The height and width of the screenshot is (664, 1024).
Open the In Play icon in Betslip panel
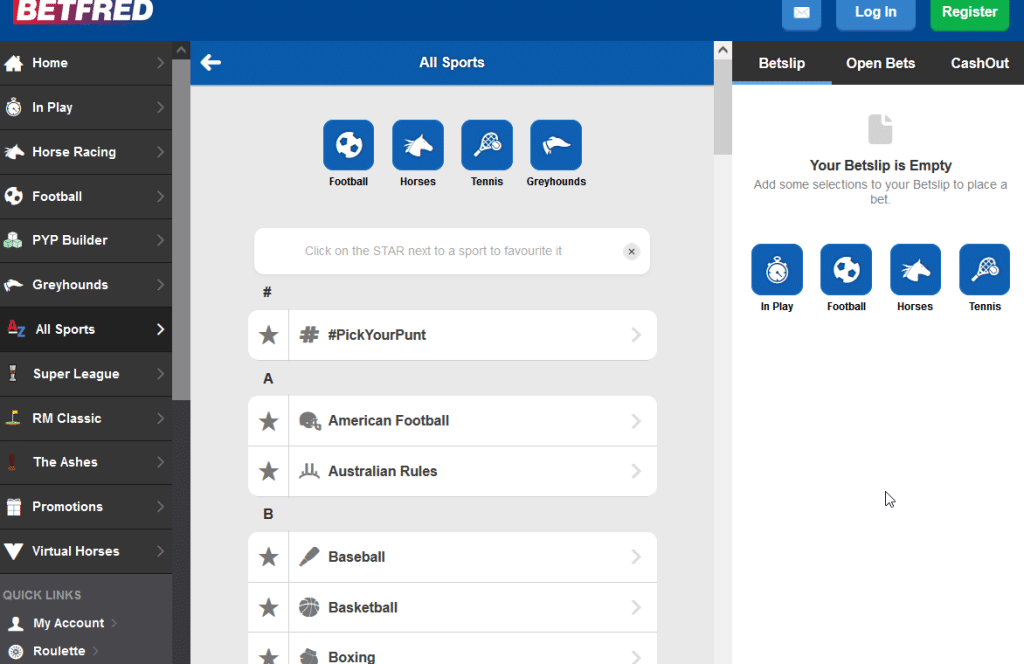pos(776,270)
